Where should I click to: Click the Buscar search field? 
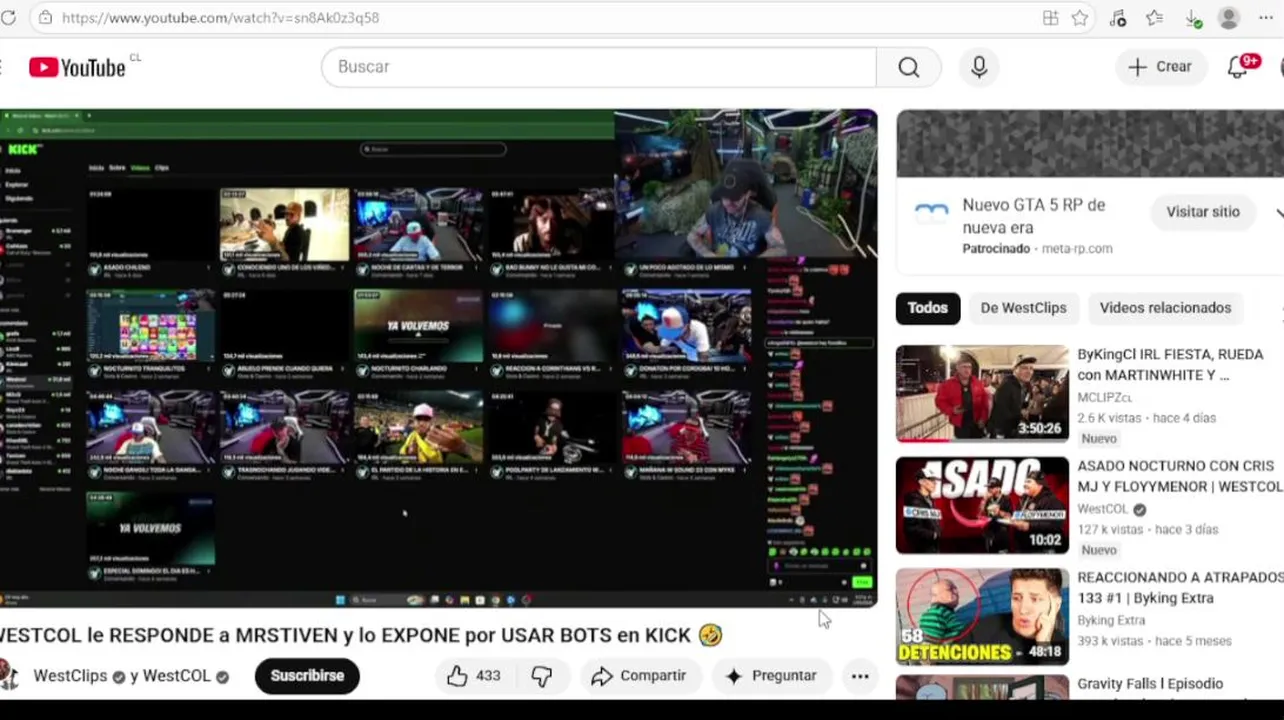pyautogui.click(x=599, y=67)
